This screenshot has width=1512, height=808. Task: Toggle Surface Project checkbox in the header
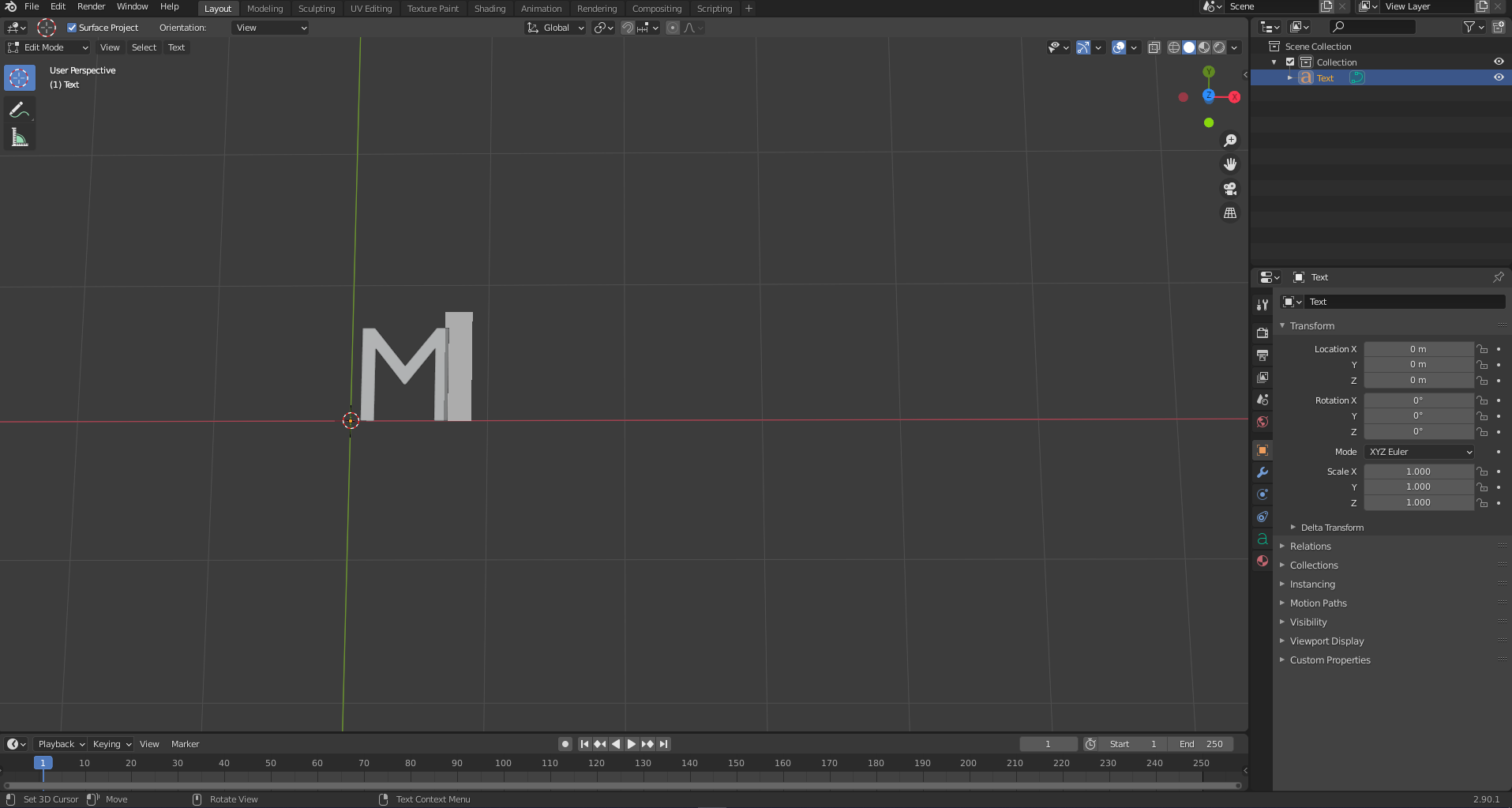pyautogui.click(x=72, y=27)
